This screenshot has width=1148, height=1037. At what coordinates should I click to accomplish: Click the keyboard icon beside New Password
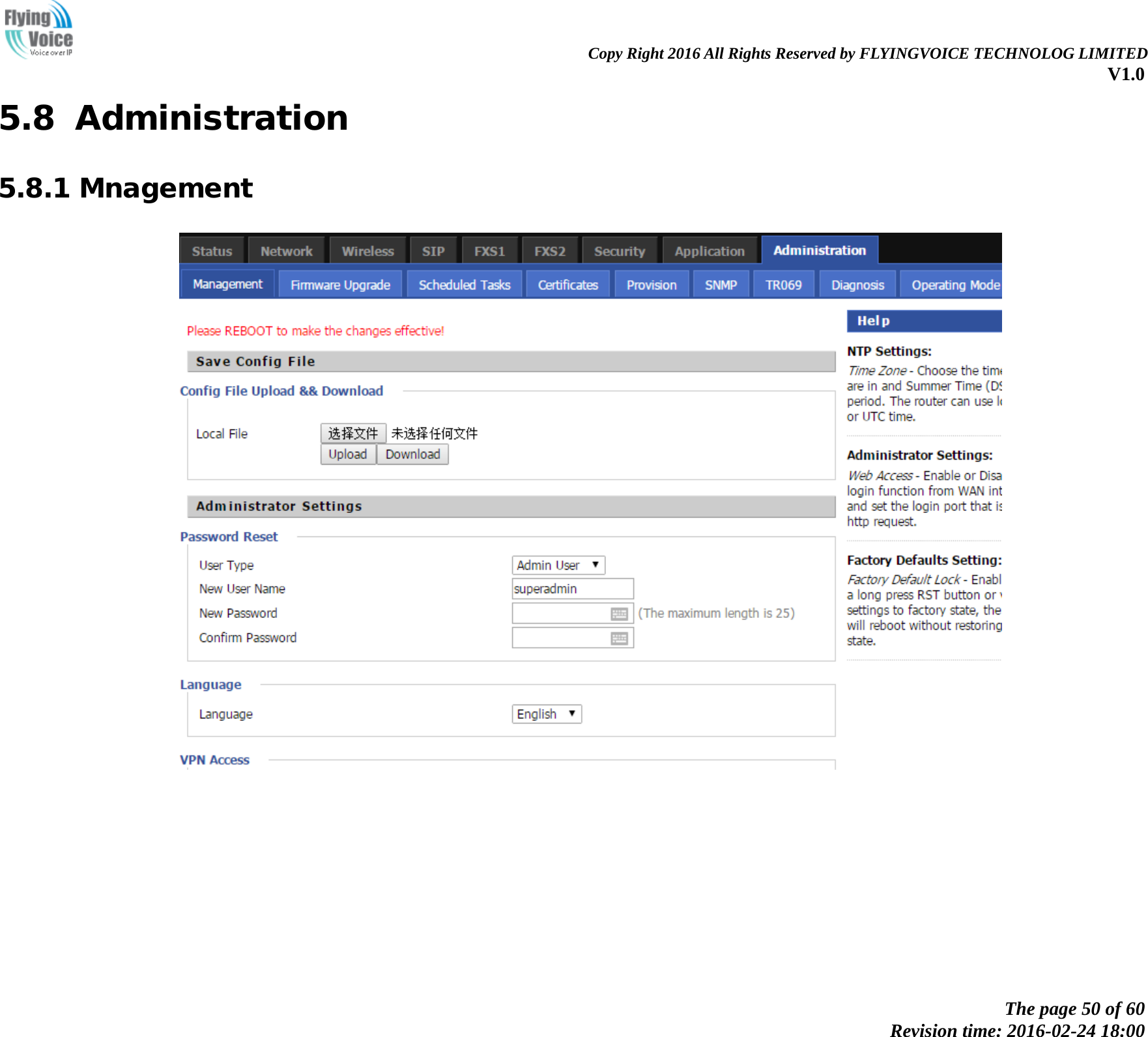coord(620,613)
